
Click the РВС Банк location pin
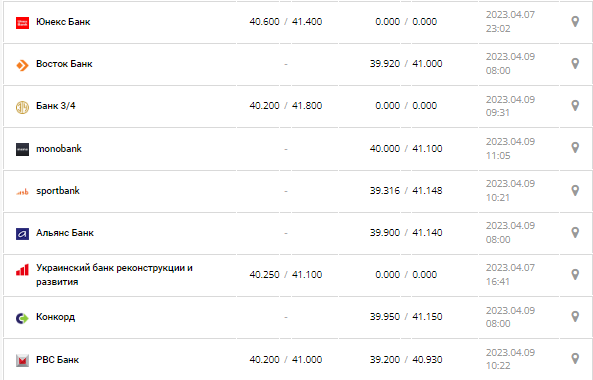point(575,358)
